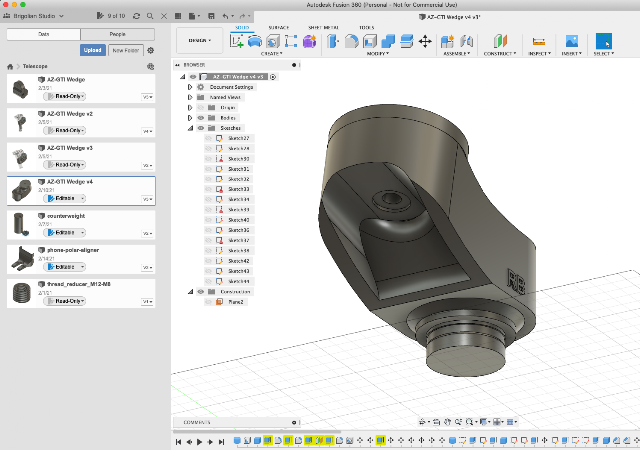The height and width of the screenshot is (450, 640).
Task: Click the data panel settings gear
Action: pos(151,50)
